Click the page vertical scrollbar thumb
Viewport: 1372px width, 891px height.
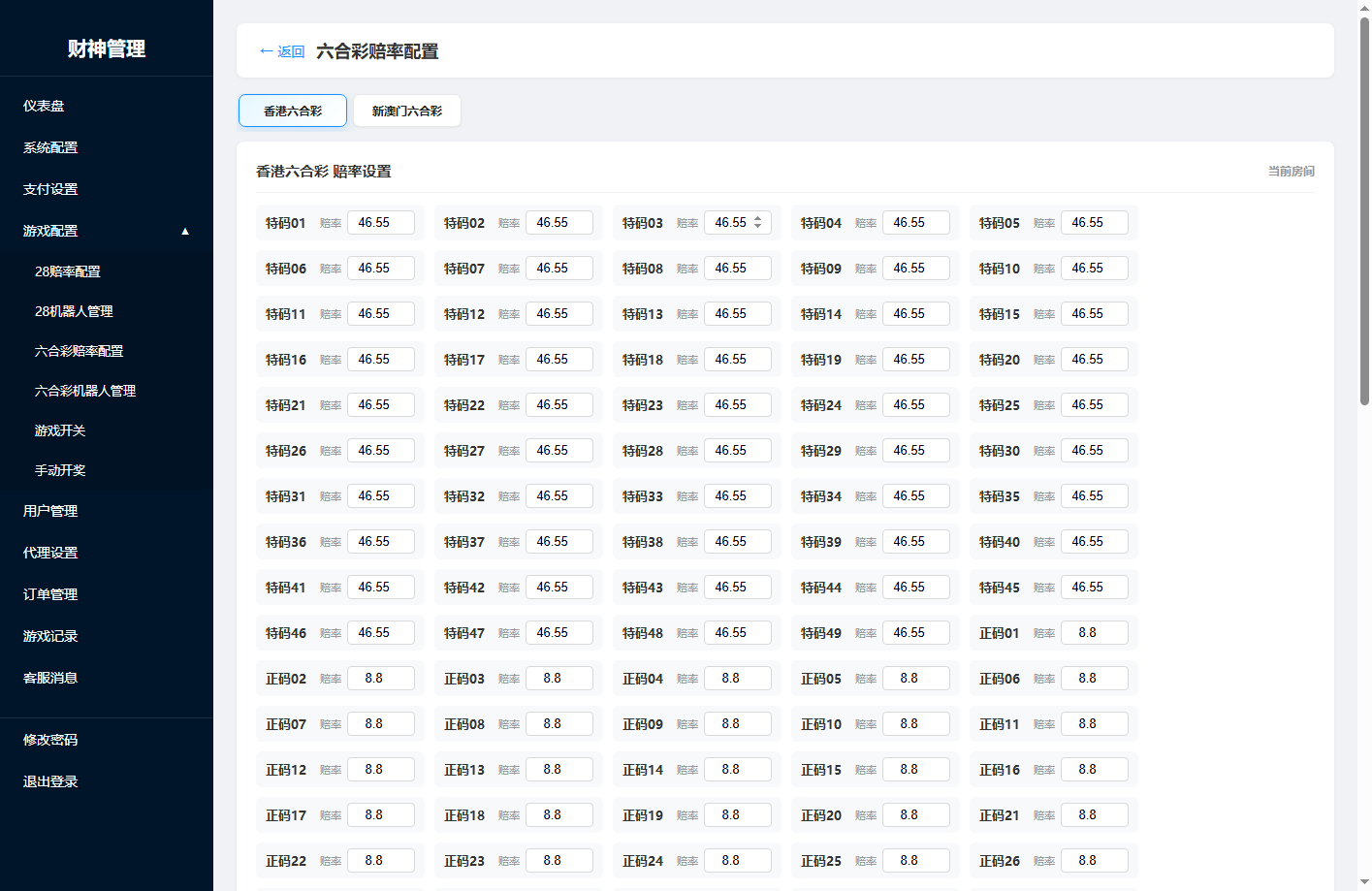[1364, 210]
